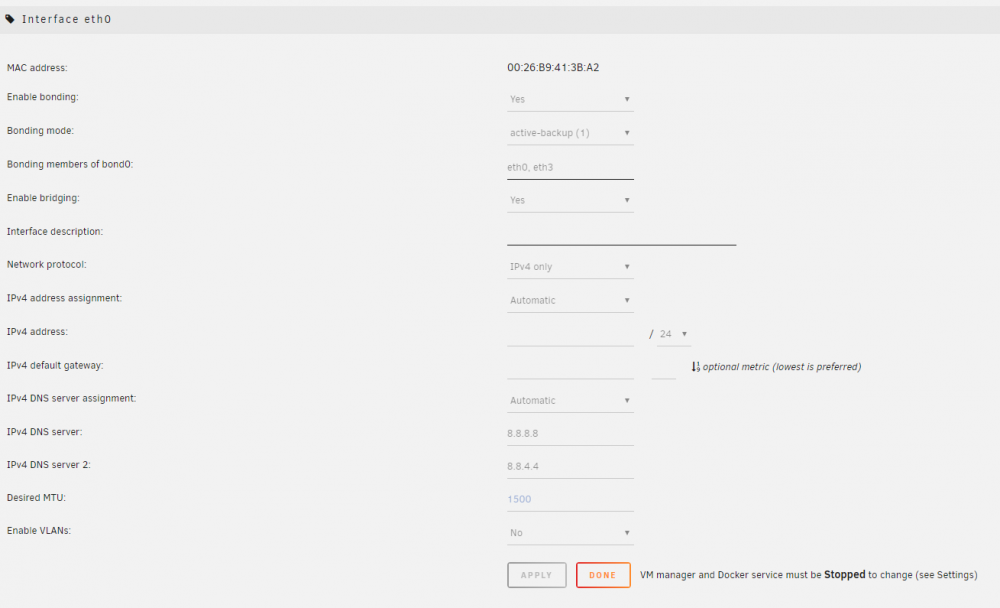Viewport: 1000px width, 608px height.
Task: Click the metric sort icon by optional metric
Action: point(695,367)
